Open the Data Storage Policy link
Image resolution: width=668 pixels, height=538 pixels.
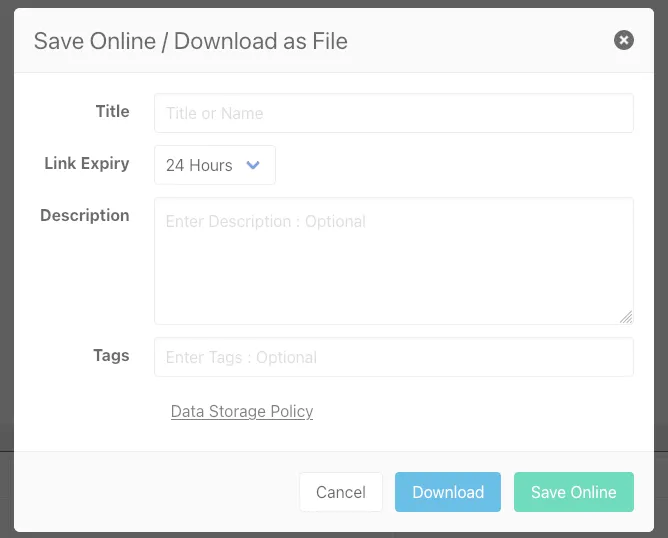242,411
